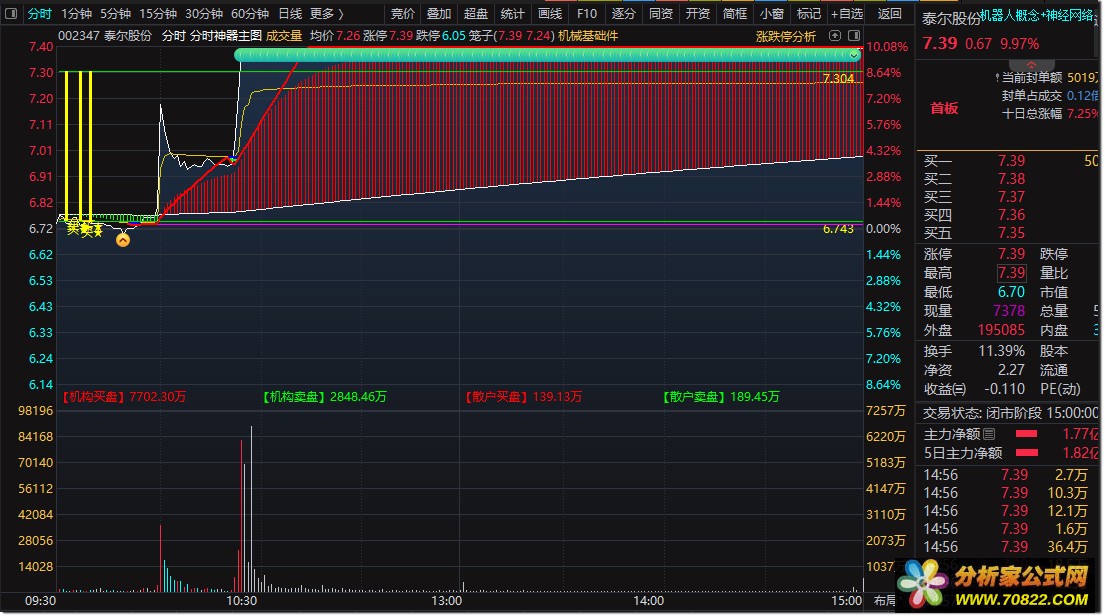Click the 同资 toolbar button
The width and height of the screenshot is (1105, 616).
click(660, 13)
